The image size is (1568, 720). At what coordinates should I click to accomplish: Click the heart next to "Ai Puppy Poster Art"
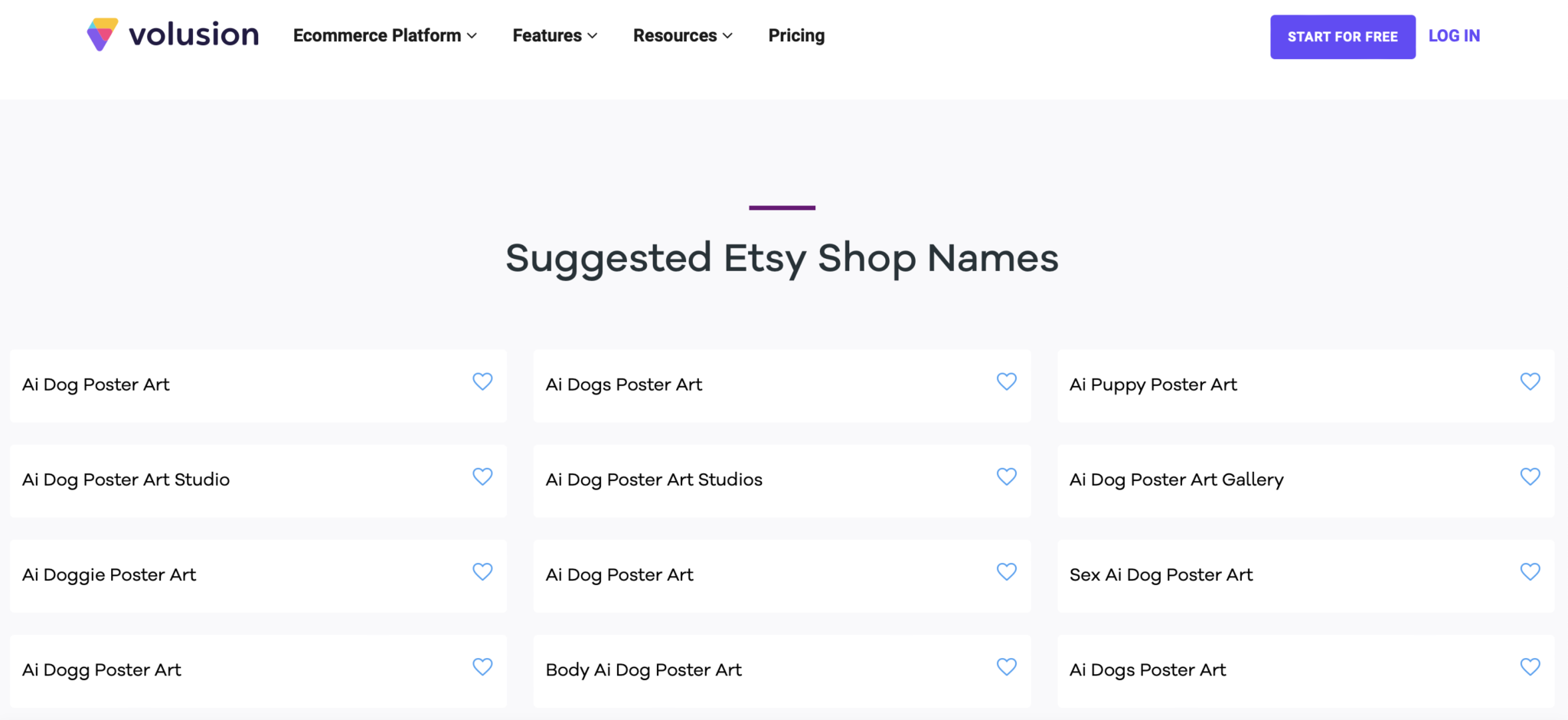click(1530, 381)
